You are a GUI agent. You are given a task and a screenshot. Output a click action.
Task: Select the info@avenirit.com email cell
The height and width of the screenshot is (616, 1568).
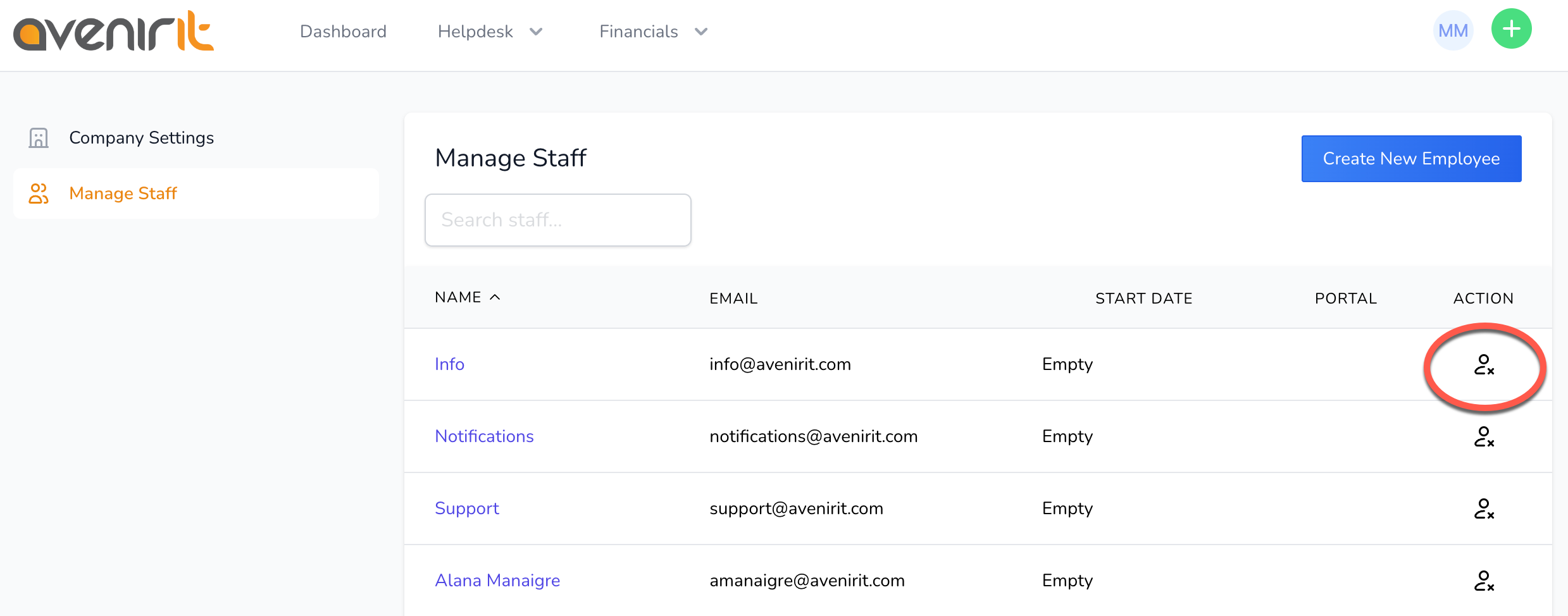(x=780, y=364)
